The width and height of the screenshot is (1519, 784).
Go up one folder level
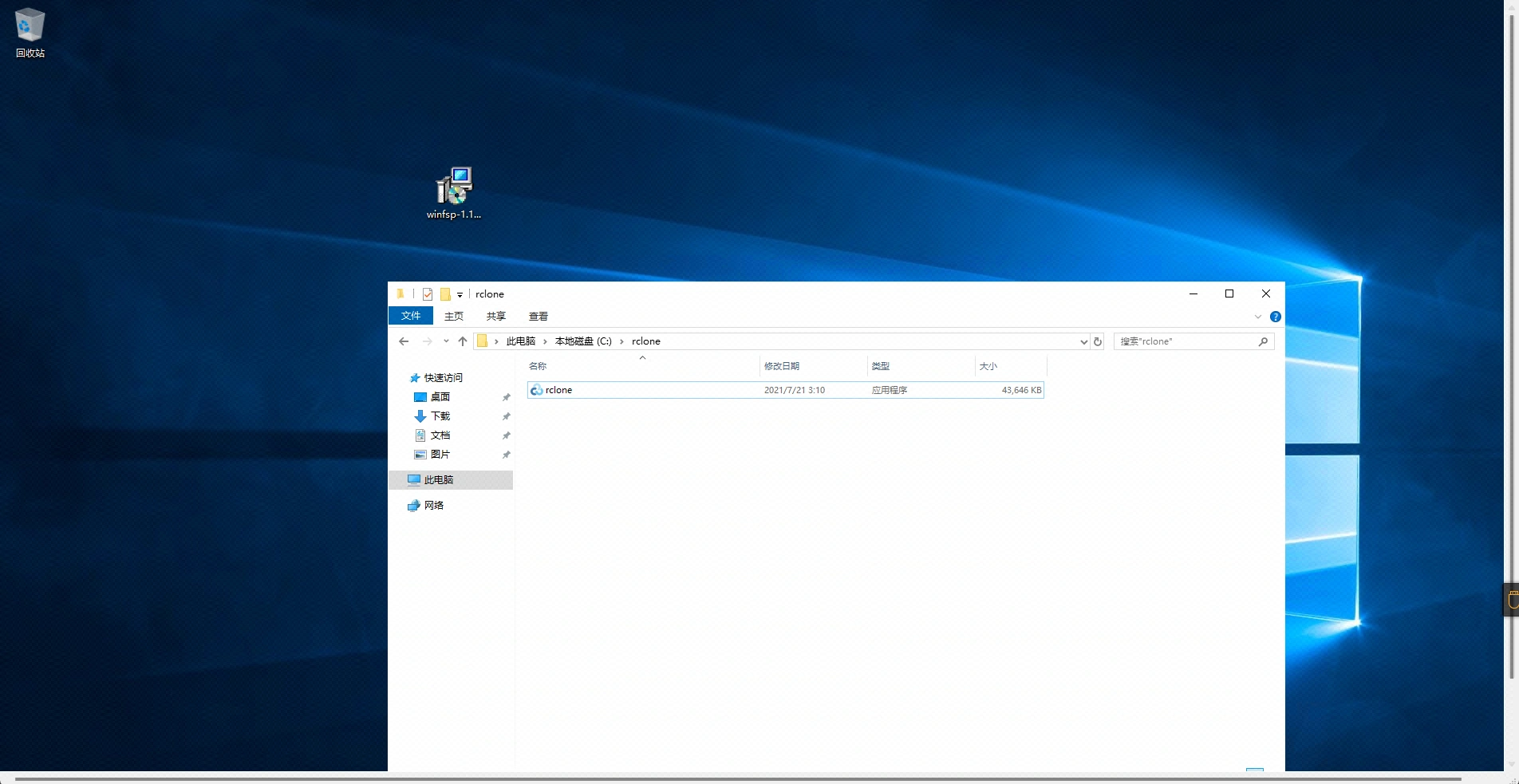pos(463,341)
